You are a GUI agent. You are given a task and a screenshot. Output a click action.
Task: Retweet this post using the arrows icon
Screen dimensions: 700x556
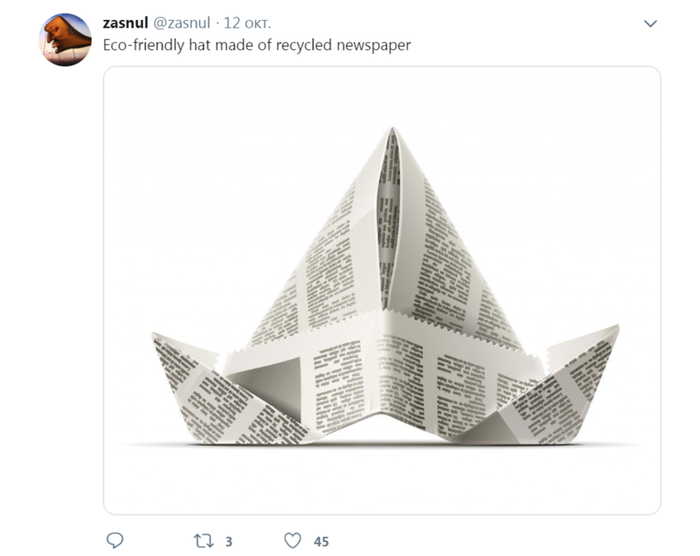[203, 540]
